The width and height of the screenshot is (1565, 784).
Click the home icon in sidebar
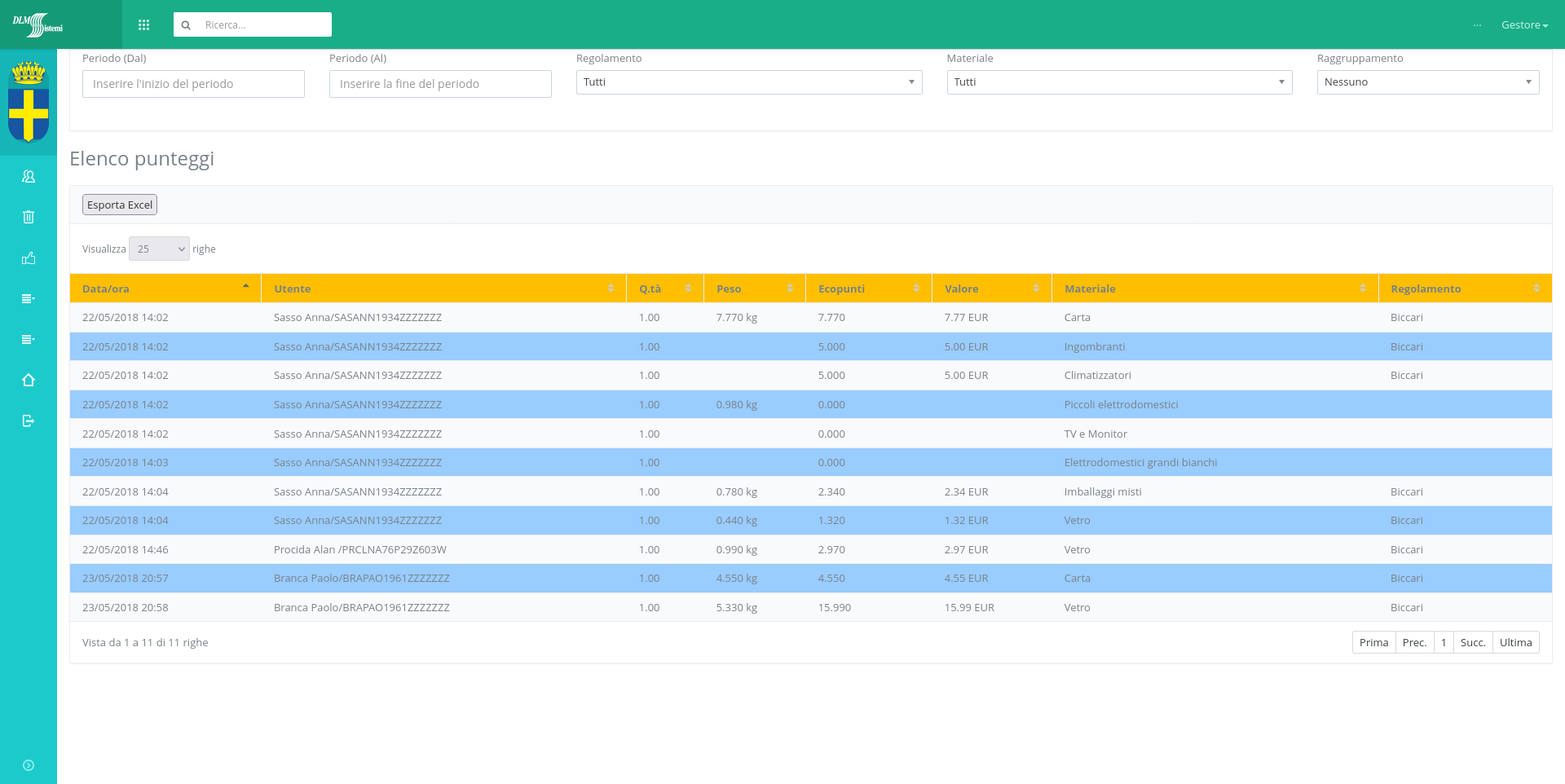[29, 380]
